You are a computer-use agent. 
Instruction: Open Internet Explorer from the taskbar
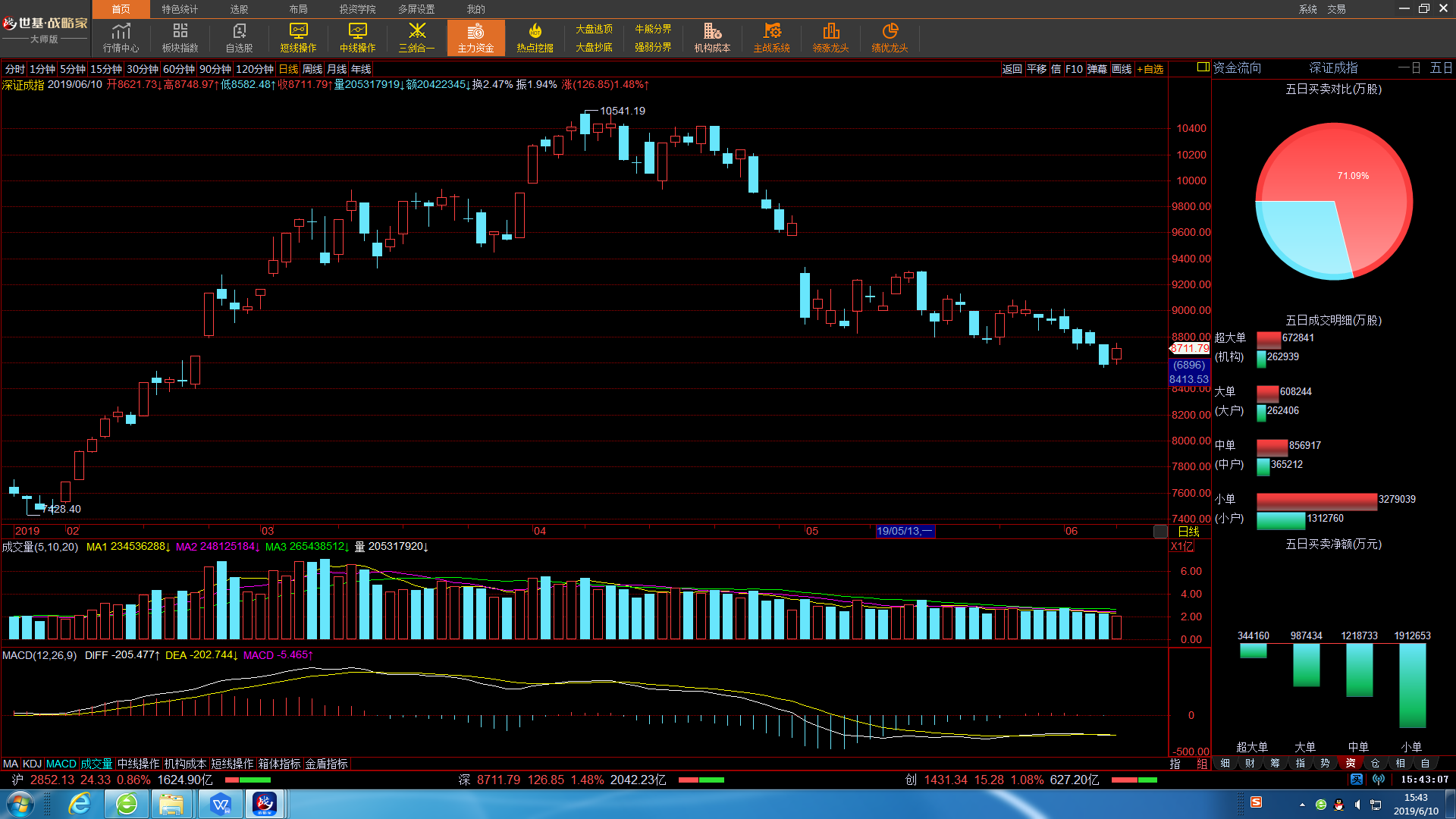tap(80, 804)
